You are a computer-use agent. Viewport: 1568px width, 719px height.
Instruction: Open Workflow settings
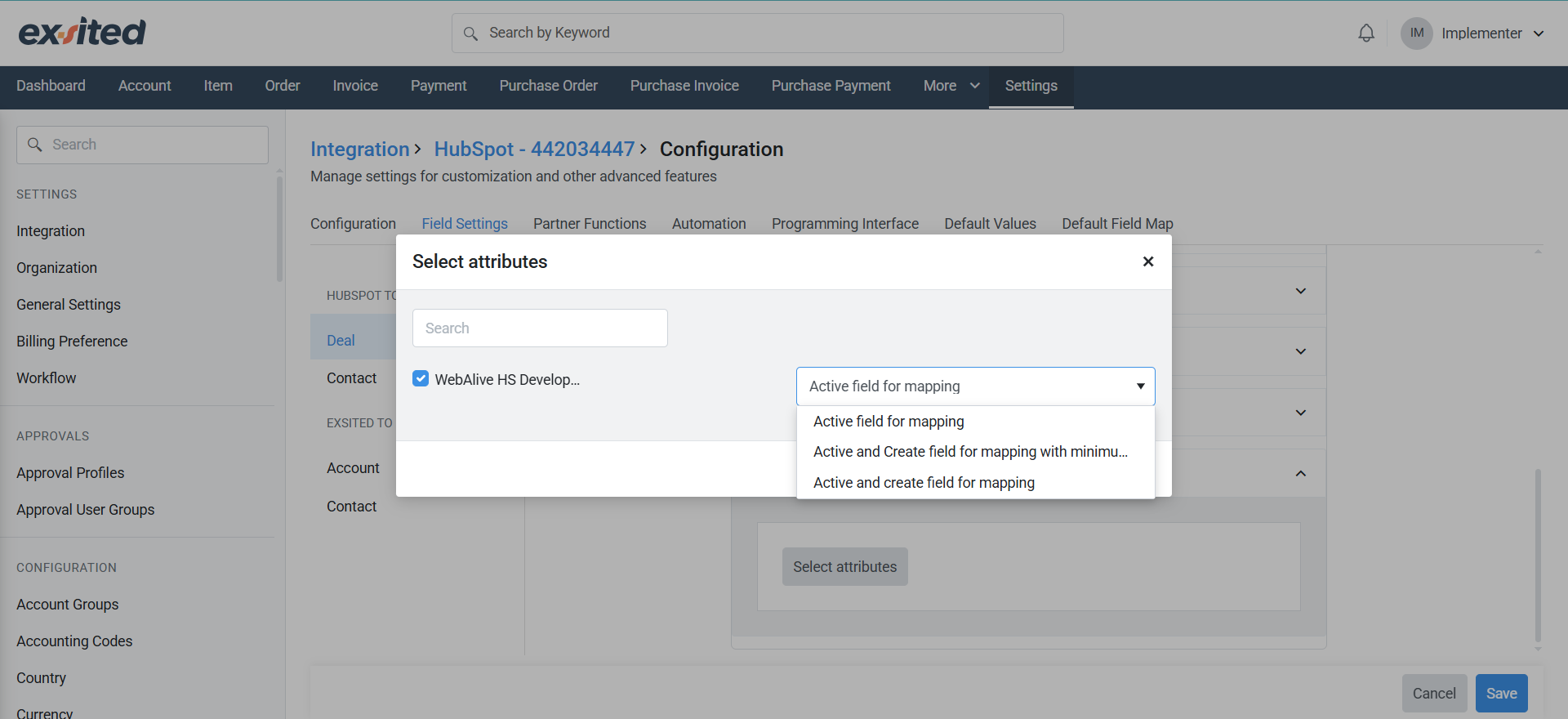[46, 378]
